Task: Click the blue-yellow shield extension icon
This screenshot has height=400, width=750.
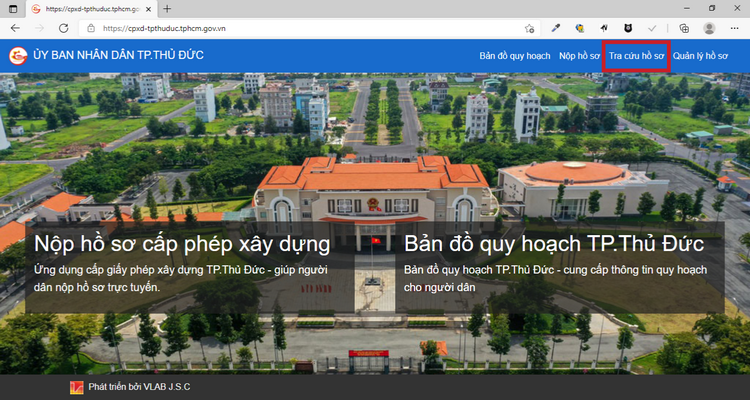Action: pyautogui.click(x=580, y=28)
